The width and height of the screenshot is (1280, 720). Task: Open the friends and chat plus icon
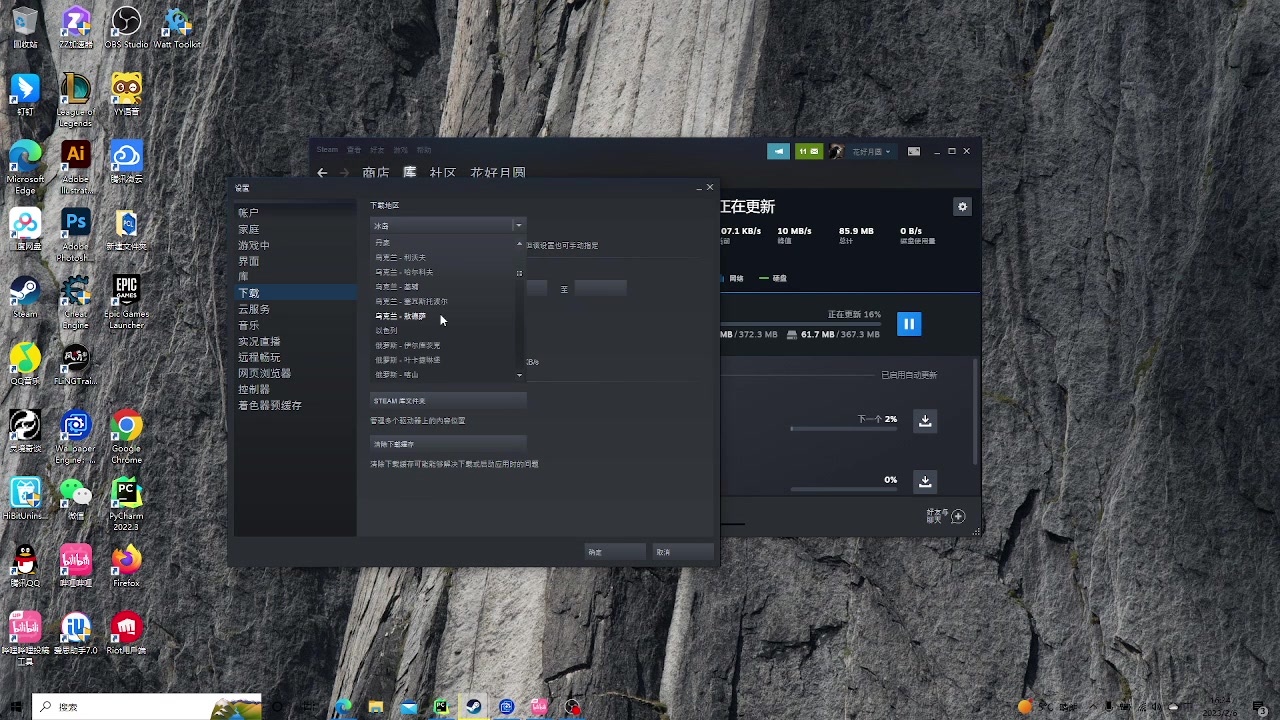click(x=958, y=516)
